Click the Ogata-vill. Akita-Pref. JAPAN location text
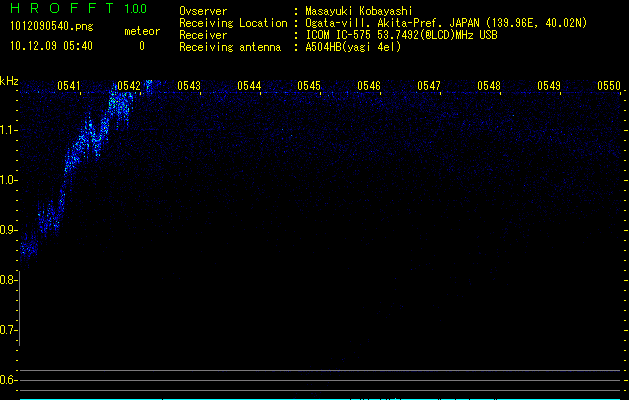This screenshot has height=400, width=629. click(446, 23)
